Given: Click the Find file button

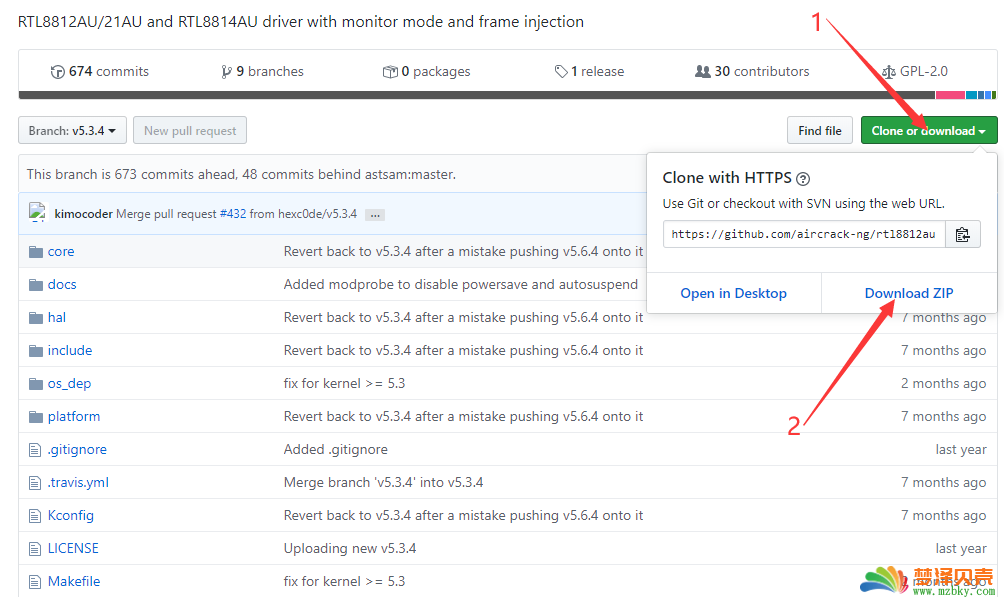Looking at the screenshot, I should [x=820, y=131].
